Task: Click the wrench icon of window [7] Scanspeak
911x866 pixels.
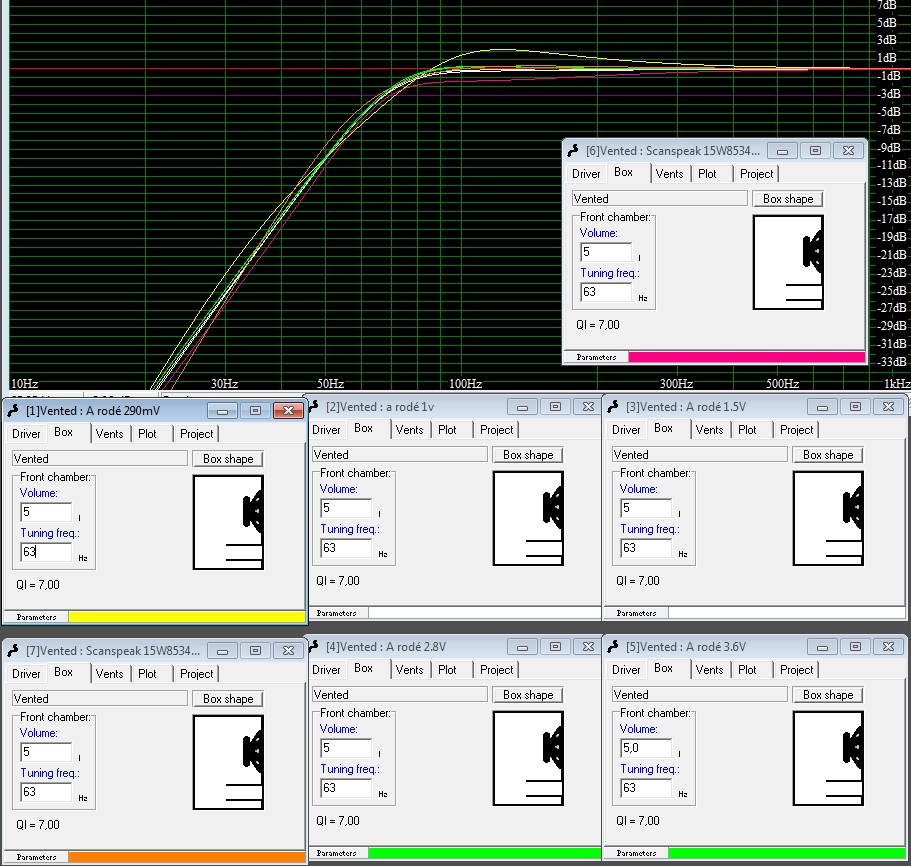Action: pyautogui.click(x=13, y=651)
